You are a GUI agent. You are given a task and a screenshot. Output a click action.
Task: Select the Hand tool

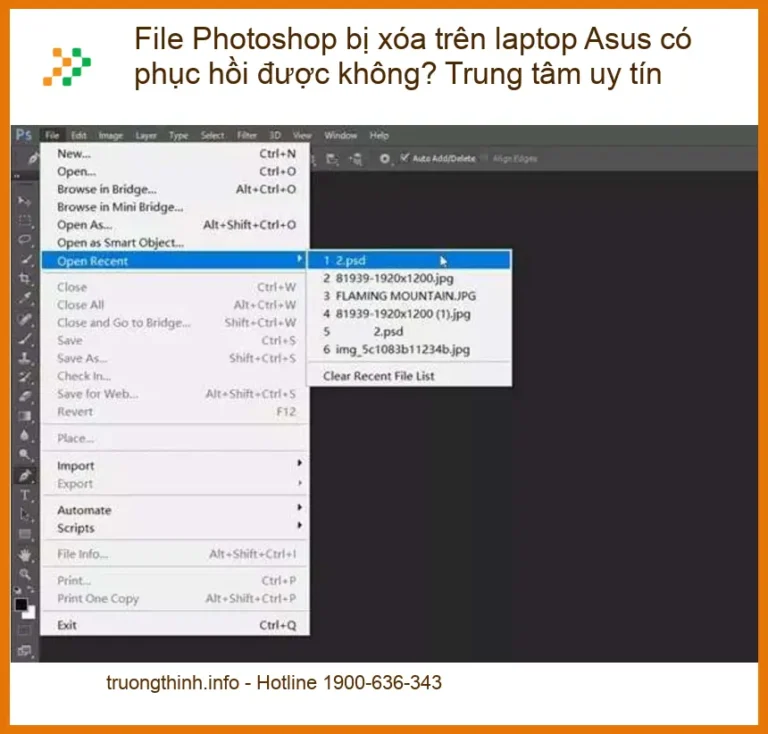point(24,555)
